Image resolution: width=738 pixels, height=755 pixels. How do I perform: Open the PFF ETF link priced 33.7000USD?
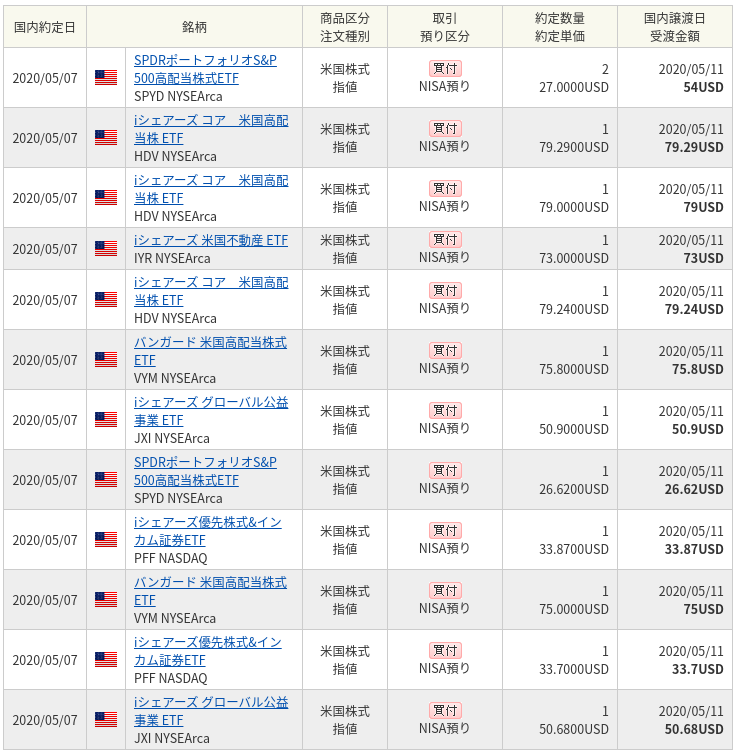click(207, 651)
